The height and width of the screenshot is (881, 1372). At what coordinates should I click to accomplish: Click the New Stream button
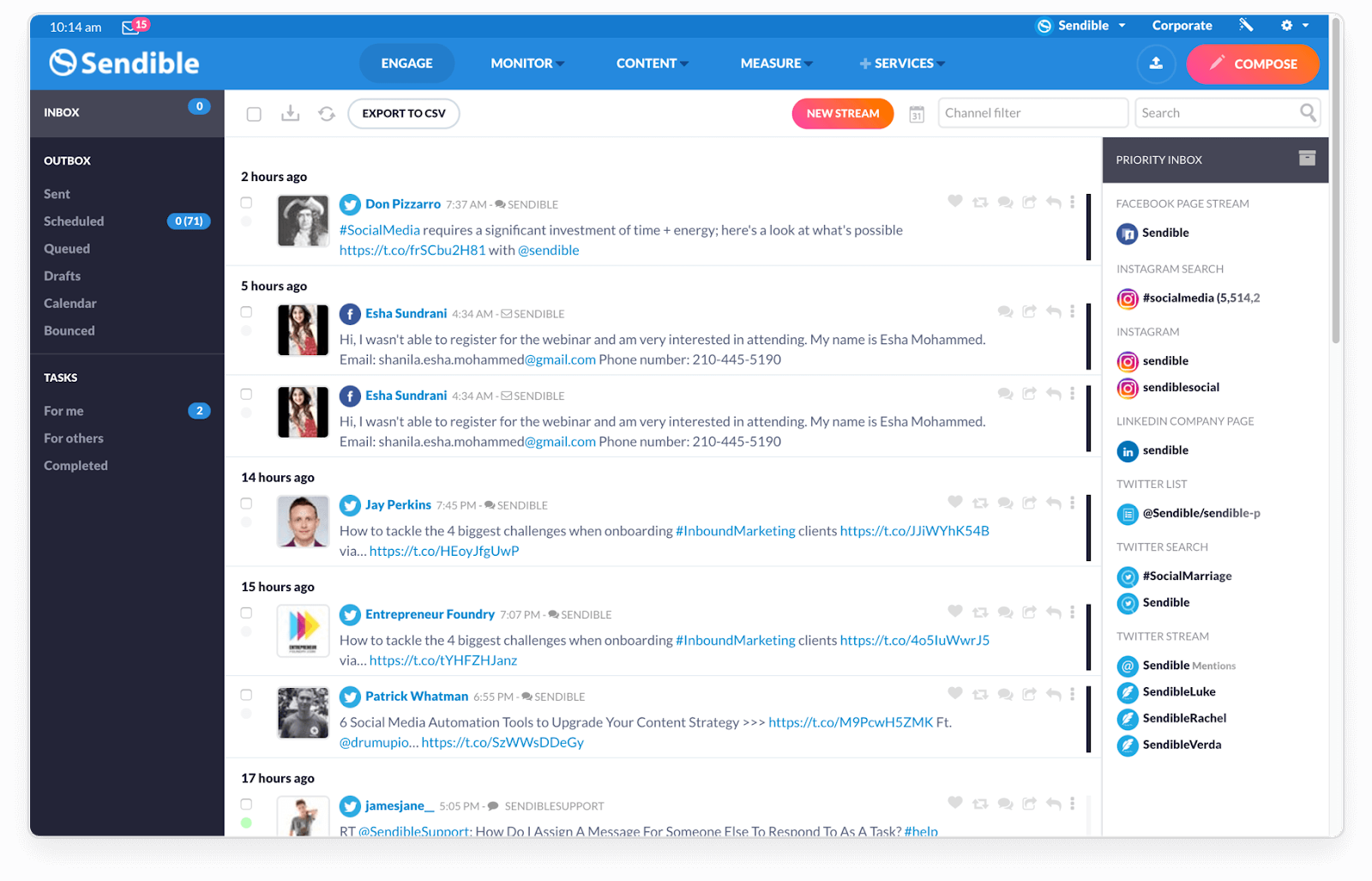(842, 113)
